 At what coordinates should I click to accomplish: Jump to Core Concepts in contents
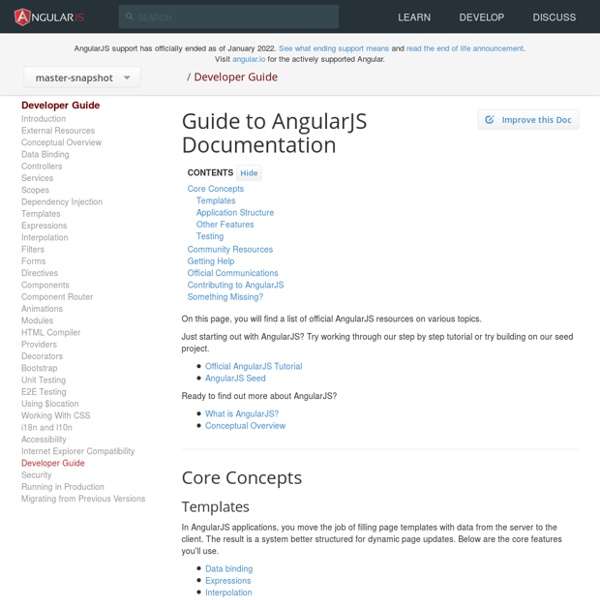(x=215, y=189)
